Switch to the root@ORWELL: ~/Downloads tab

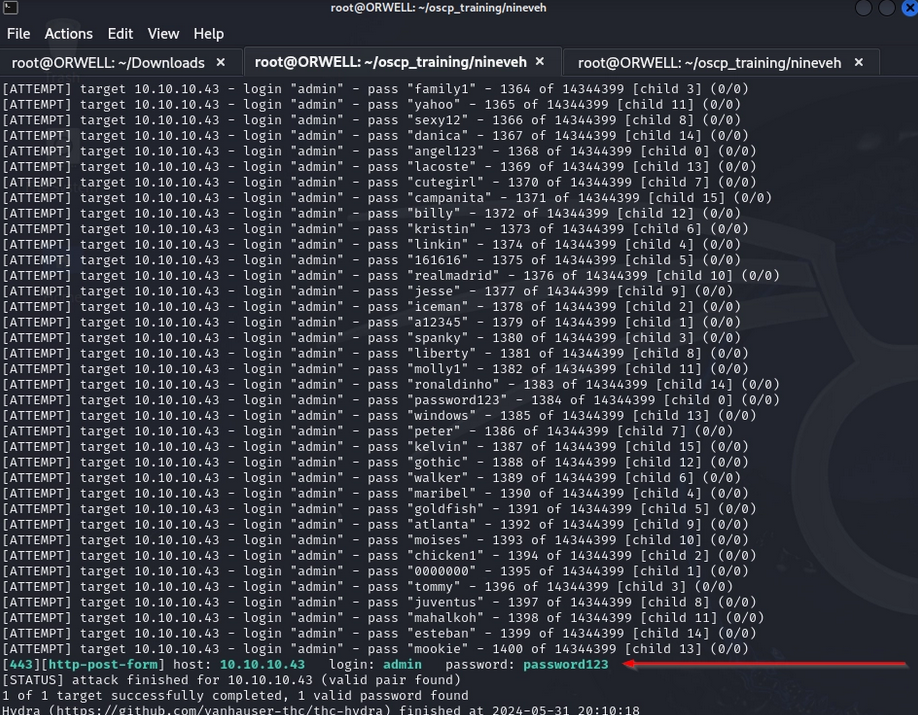point(108,62)
